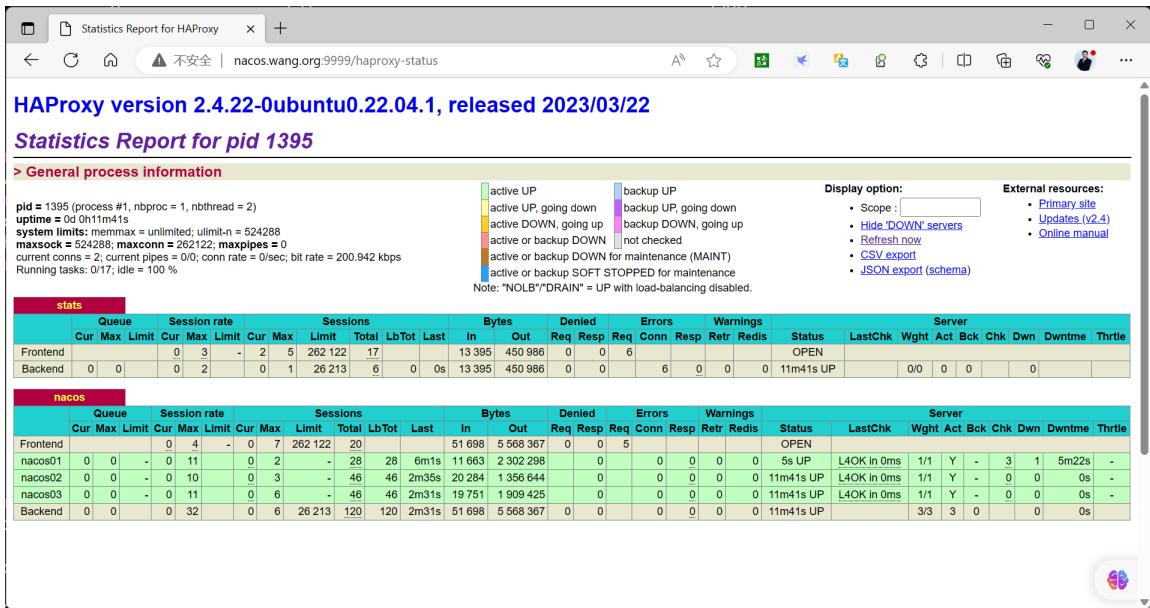This screenshot has height=608, width=1150.
Task: Go to the browser home page
Action: [110, 60]
